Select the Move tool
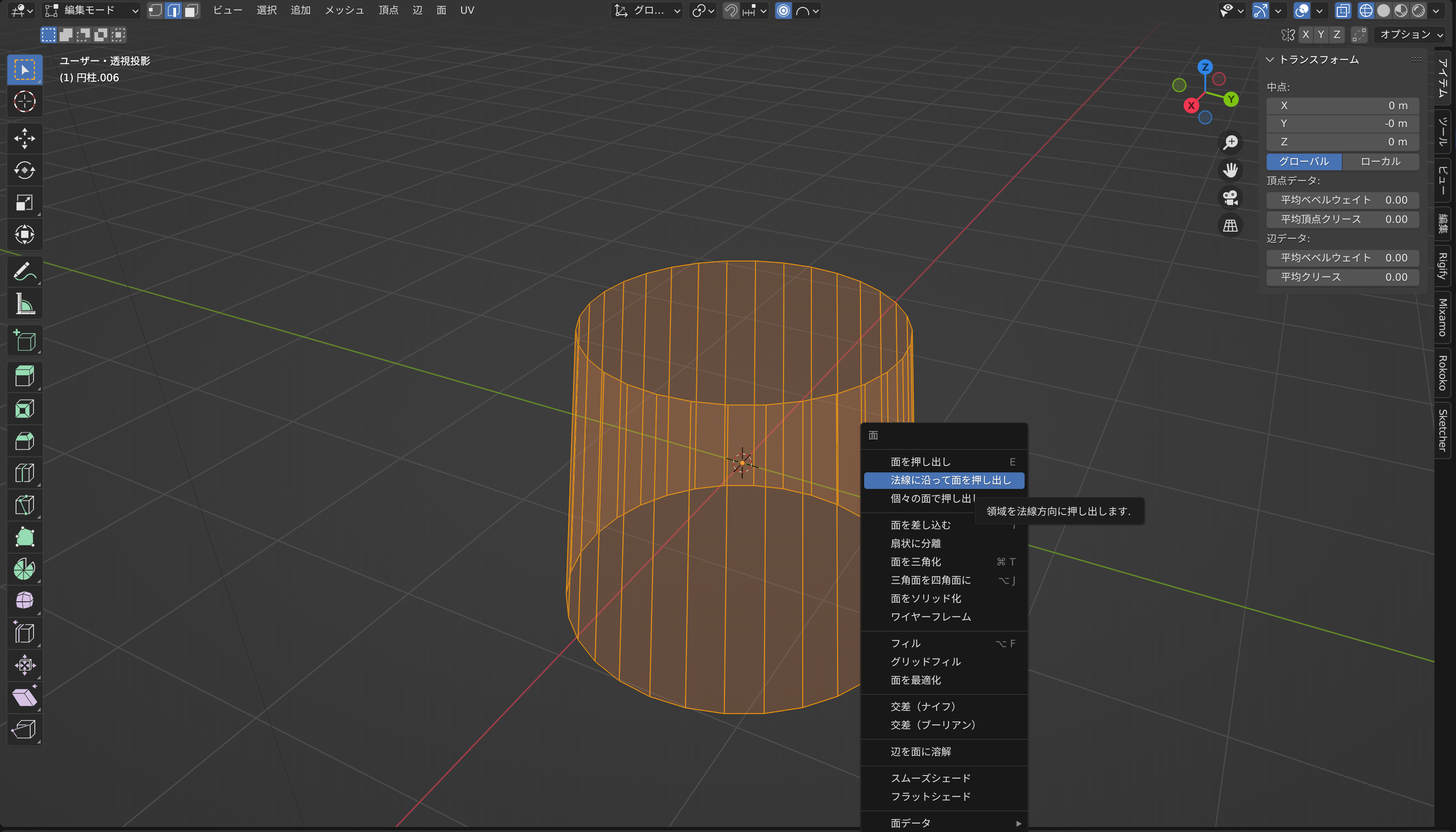Image resolution: width=1456 pixels, height=832 pixels. point(25,139)
